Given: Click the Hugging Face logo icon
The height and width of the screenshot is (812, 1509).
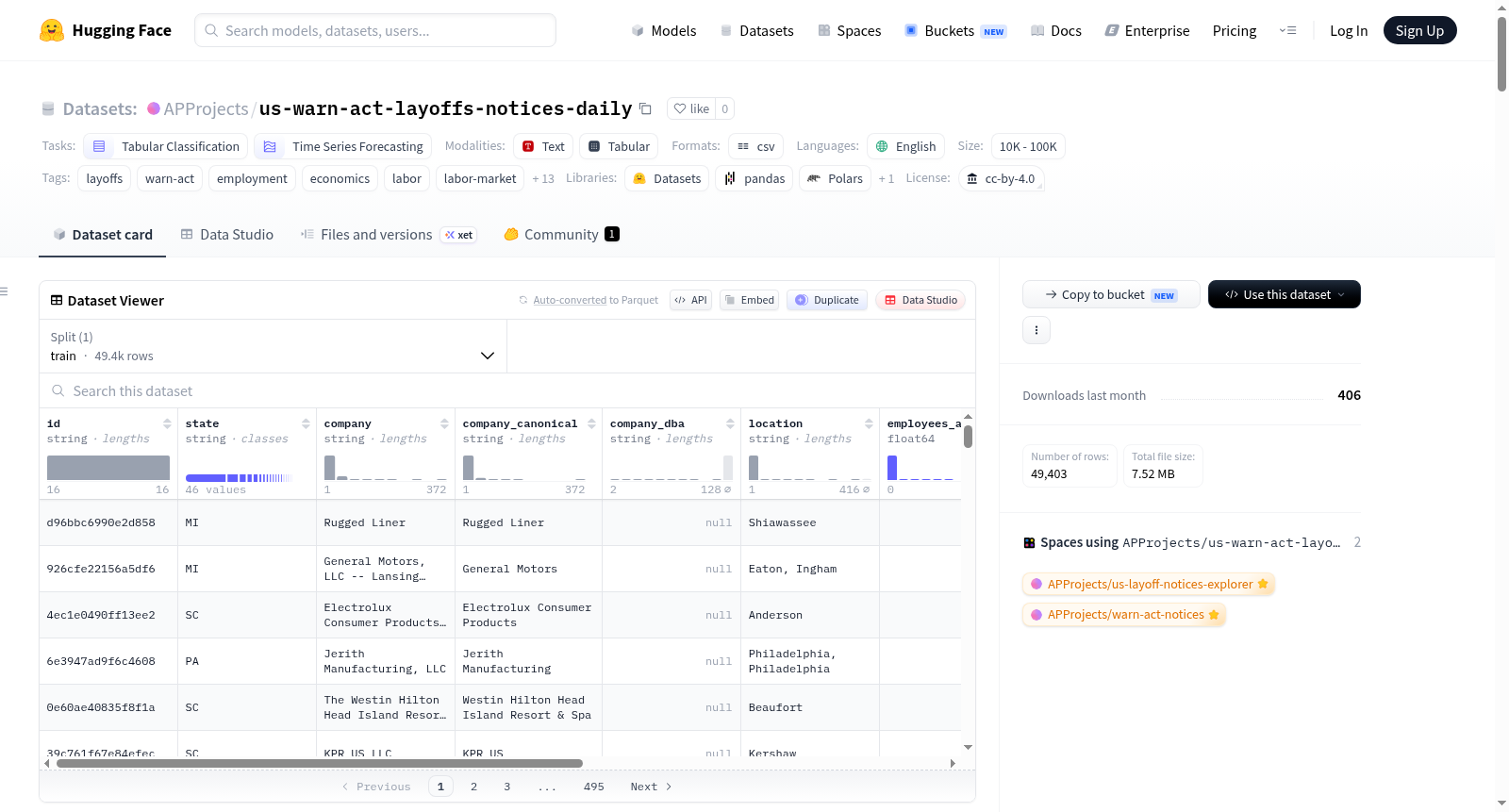Looking at the screenshot, I should (x=52, y=30).
